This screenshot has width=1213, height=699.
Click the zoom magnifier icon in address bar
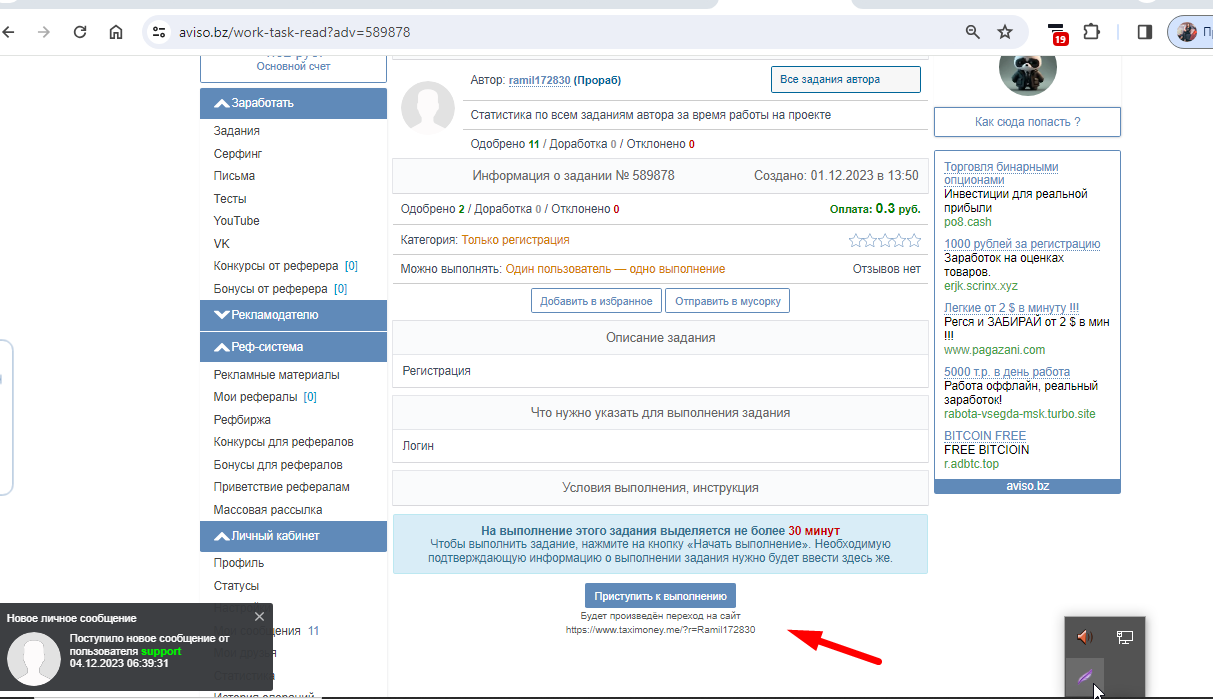(x=972, y=32)
